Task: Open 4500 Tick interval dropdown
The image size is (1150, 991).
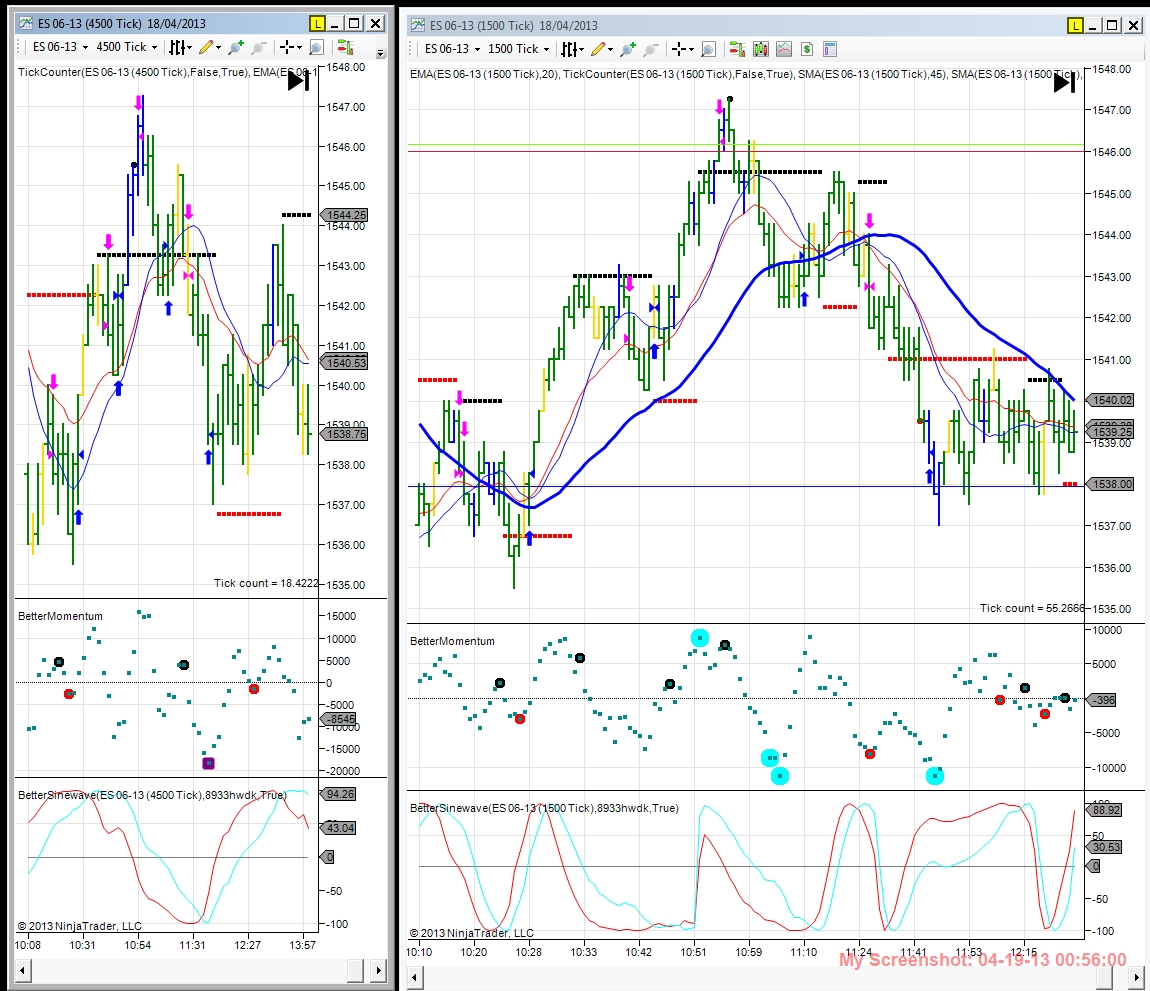Action: click(127, 47)
